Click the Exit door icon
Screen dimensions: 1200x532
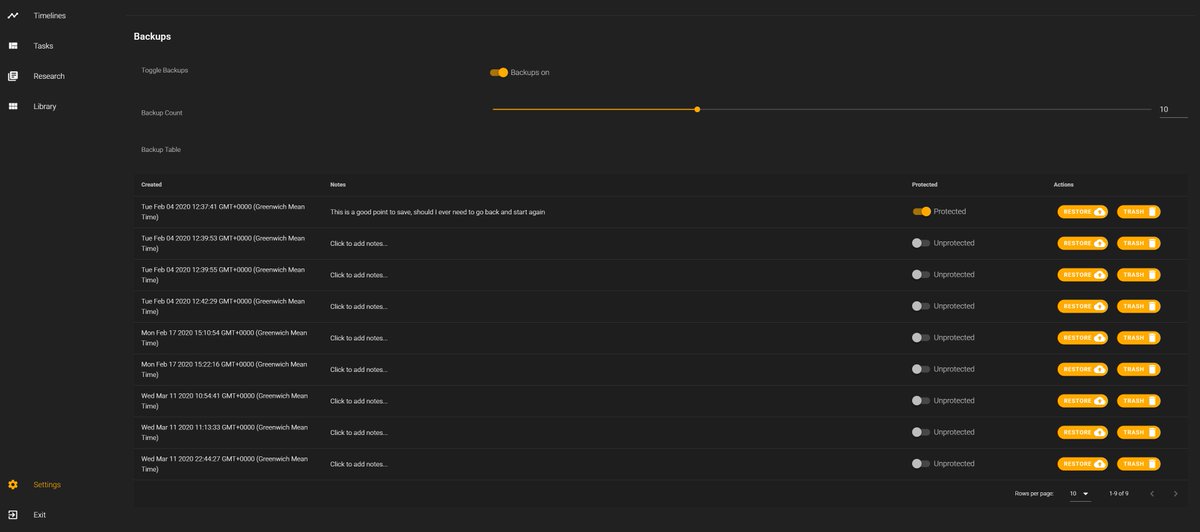click(x=13, y=515)
